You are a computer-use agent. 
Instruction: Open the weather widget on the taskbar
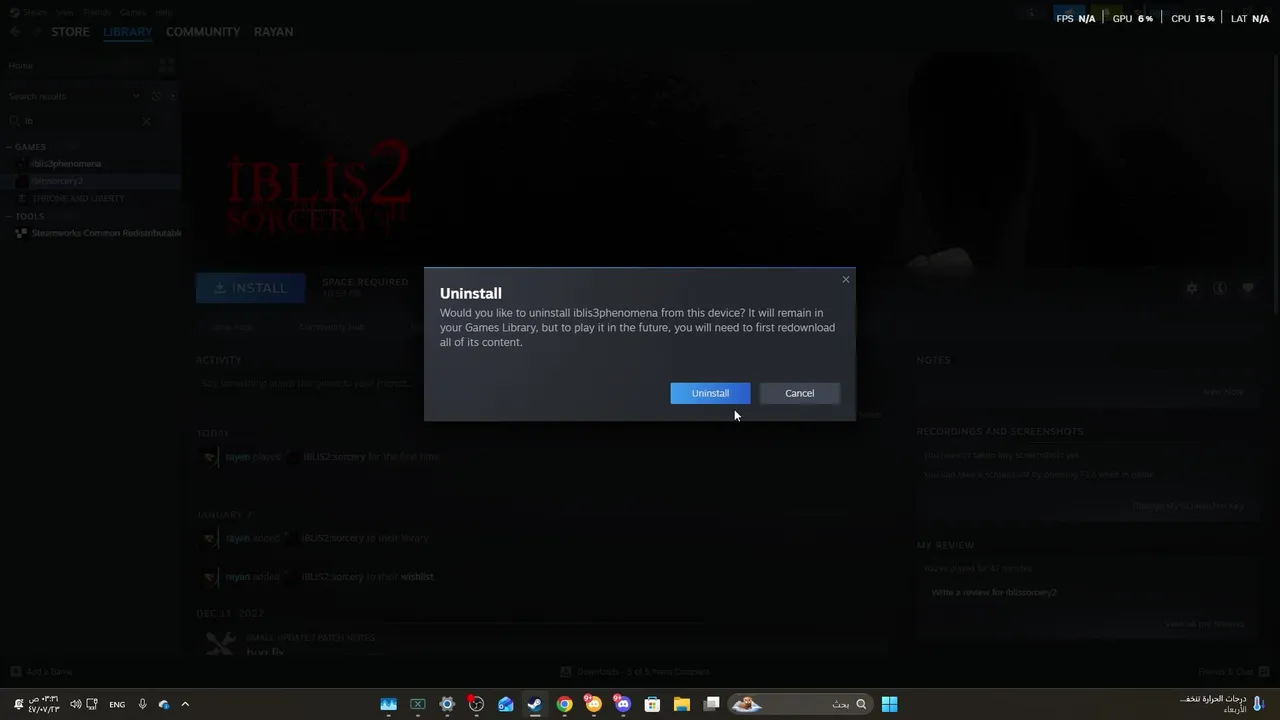1220,704
